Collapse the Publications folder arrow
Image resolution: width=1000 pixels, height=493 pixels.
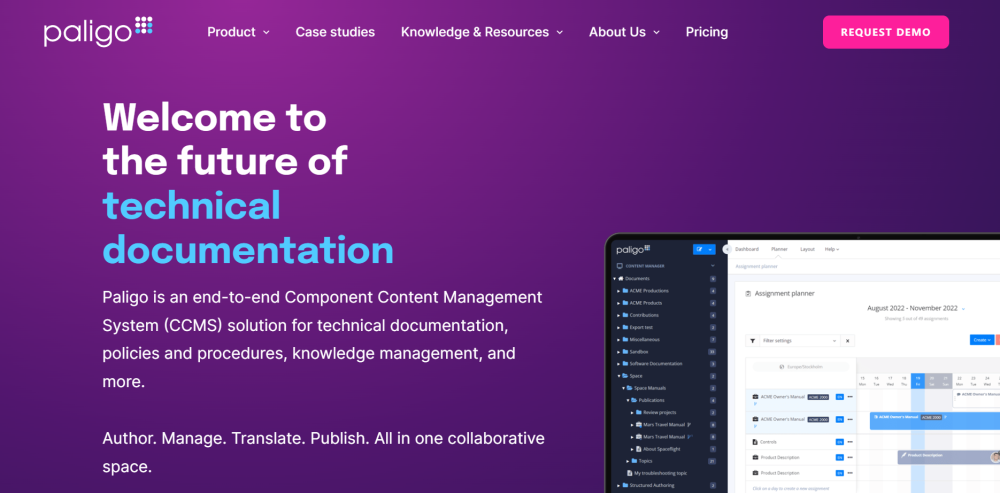click(x=628, y=400)
